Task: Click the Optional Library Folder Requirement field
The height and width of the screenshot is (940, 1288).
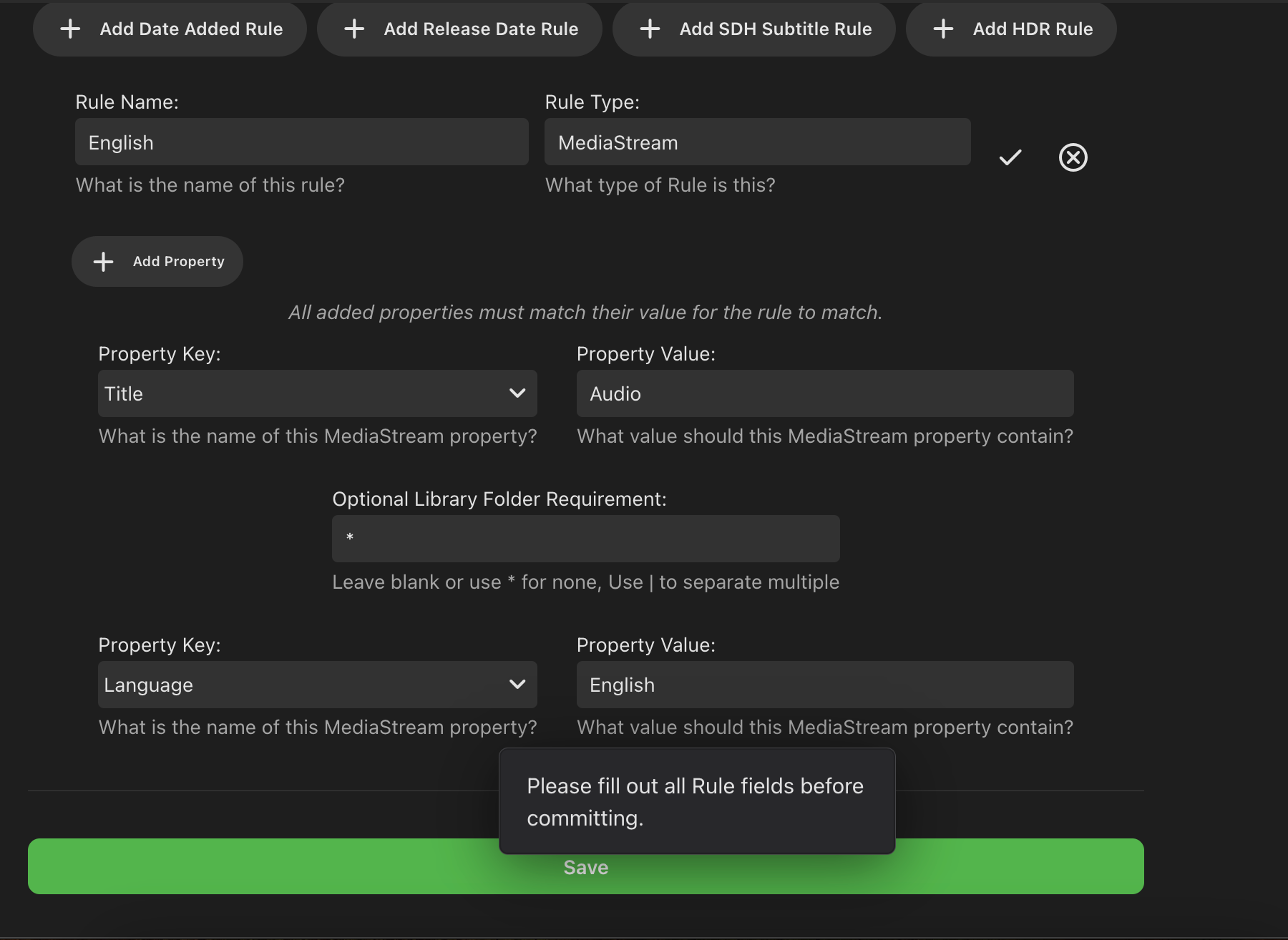Action: [x=585, y=539]
